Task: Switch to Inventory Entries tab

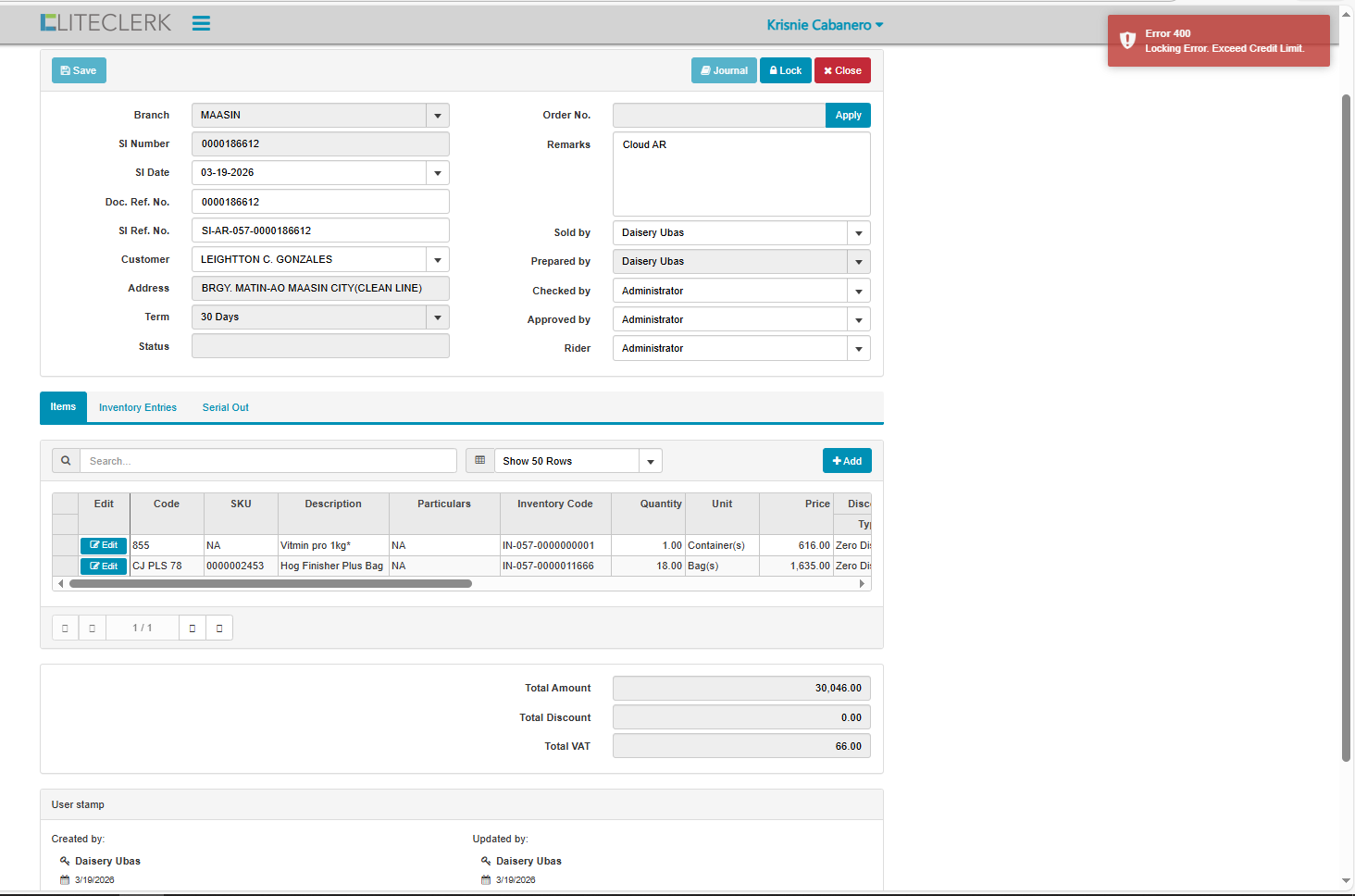Action: click(x=138, y=408)
